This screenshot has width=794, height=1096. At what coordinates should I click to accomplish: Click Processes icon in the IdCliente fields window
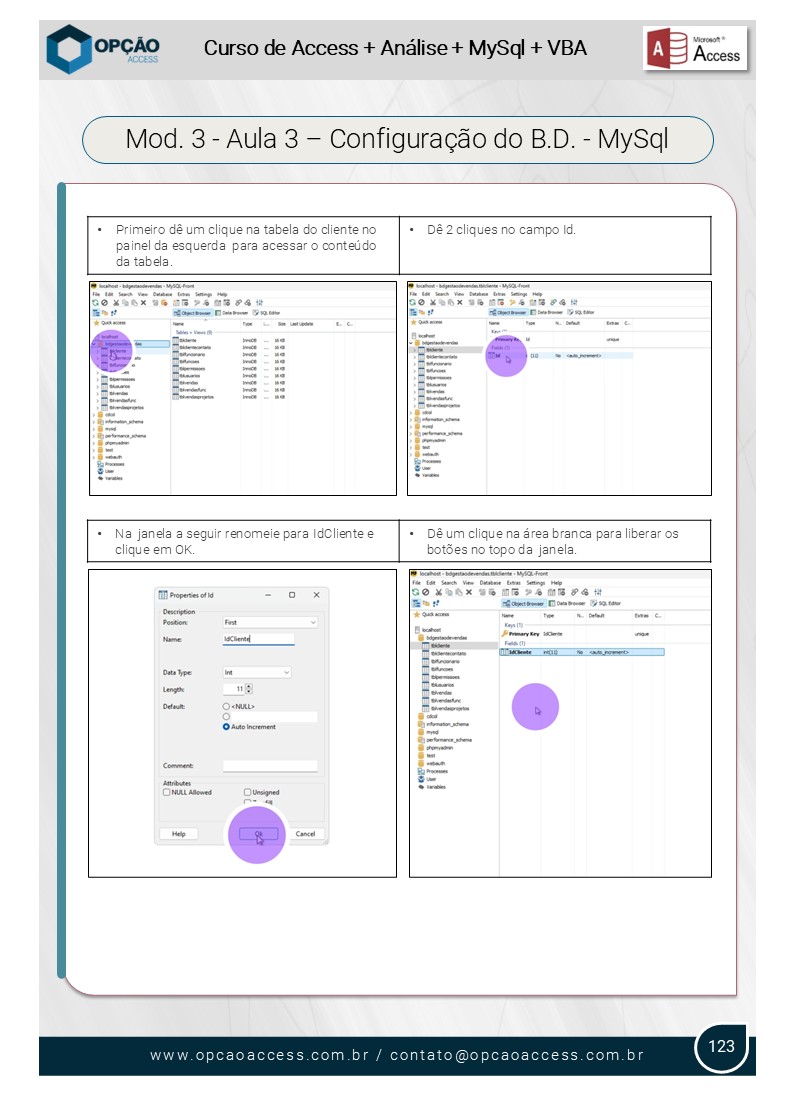[x=421, y=772]
